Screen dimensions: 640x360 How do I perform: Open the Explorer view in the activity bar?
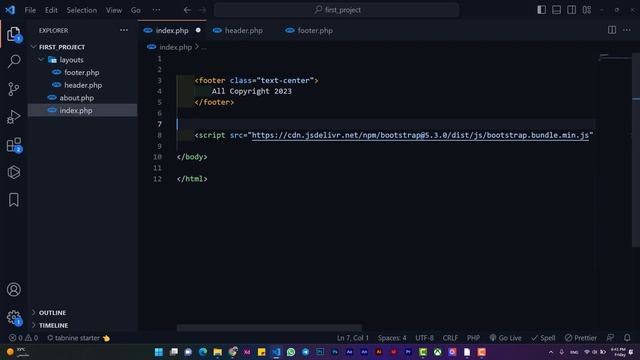(x=13, y=34)
